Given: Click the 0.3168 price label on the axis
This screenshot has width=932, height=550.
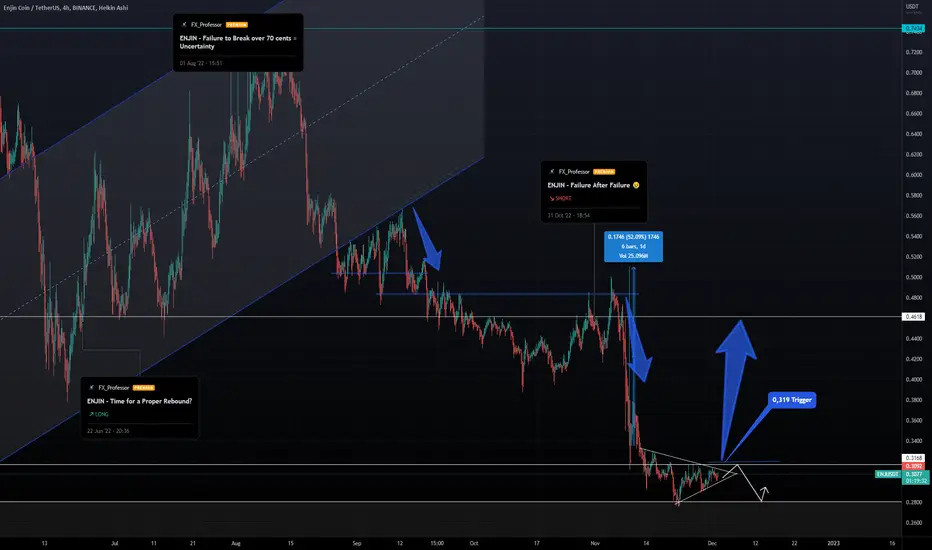Looking at the screenshot, I should tap(913, 458).
